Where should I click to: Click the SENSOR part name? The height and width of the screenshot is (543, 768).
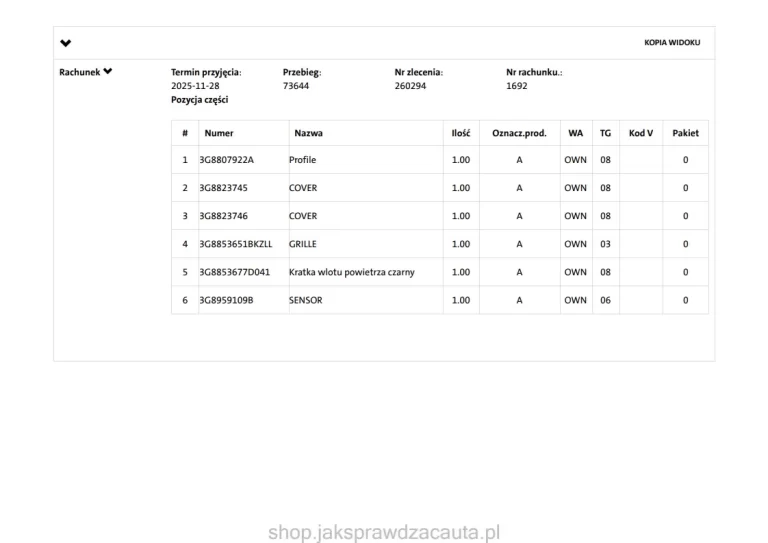click(x=305, y=300)
